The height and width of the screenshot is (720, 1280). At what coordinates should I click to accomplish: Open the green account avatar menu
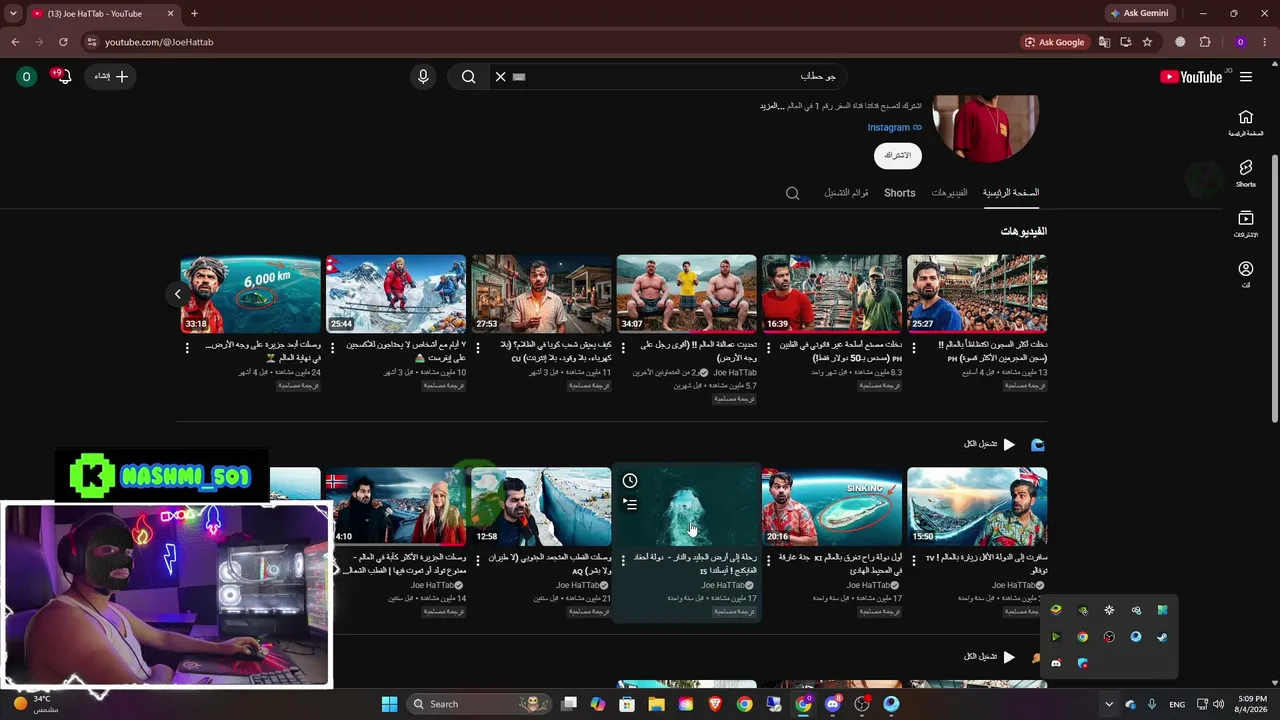point(27,77)
